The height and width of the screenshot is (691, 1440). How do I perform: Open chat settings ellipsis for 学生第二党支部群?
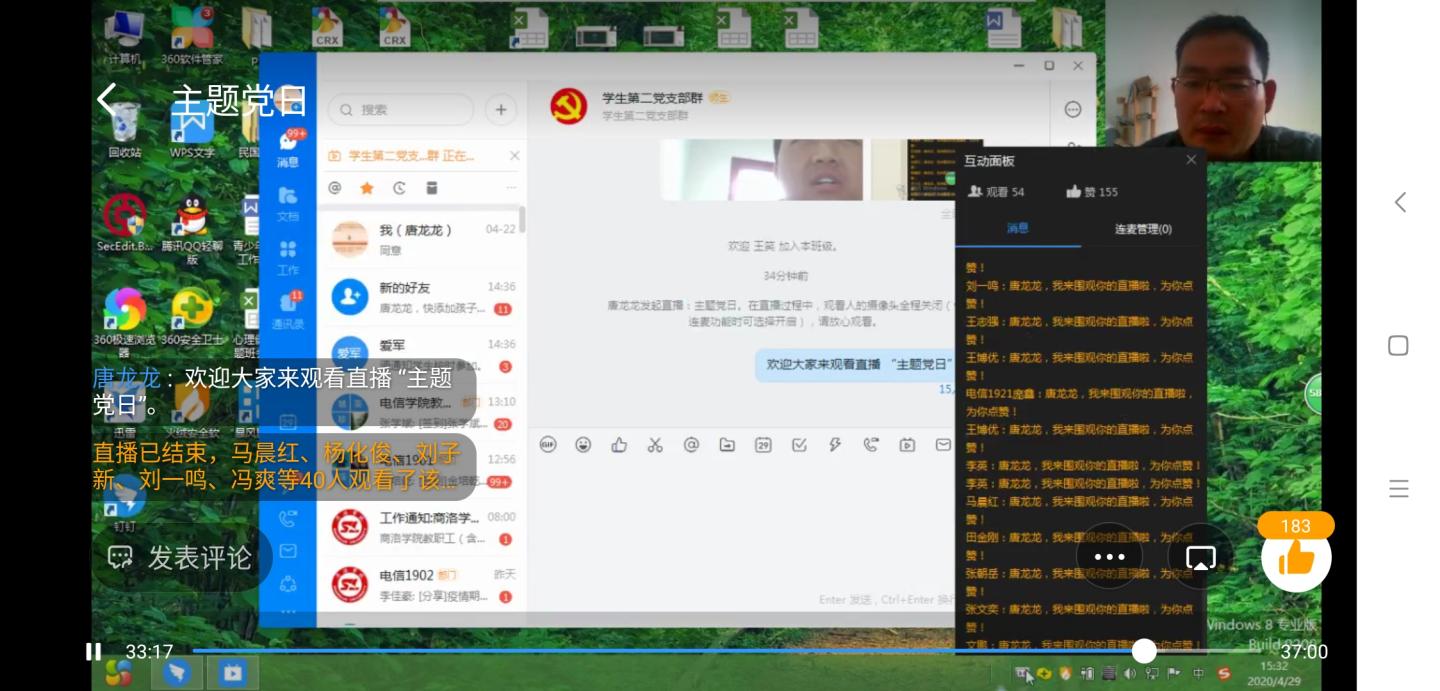pyautogui.click(x=1072, y=110)
